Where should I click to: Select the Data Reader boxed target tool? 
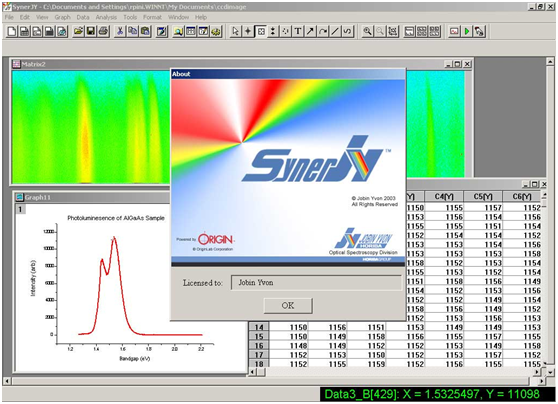click(260, 32)
